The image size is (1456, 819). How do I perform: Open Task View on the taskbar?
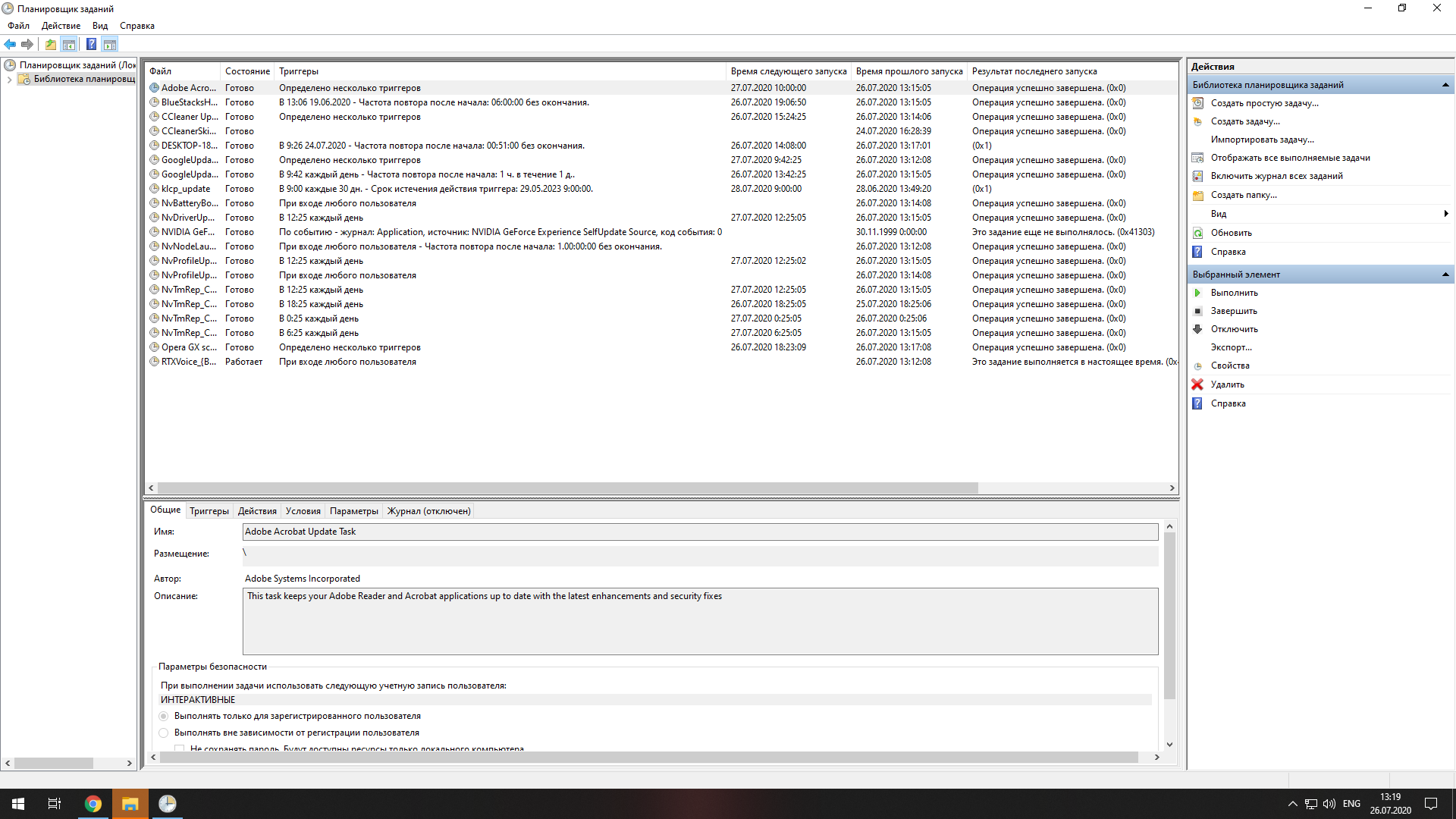coord(55,804)
